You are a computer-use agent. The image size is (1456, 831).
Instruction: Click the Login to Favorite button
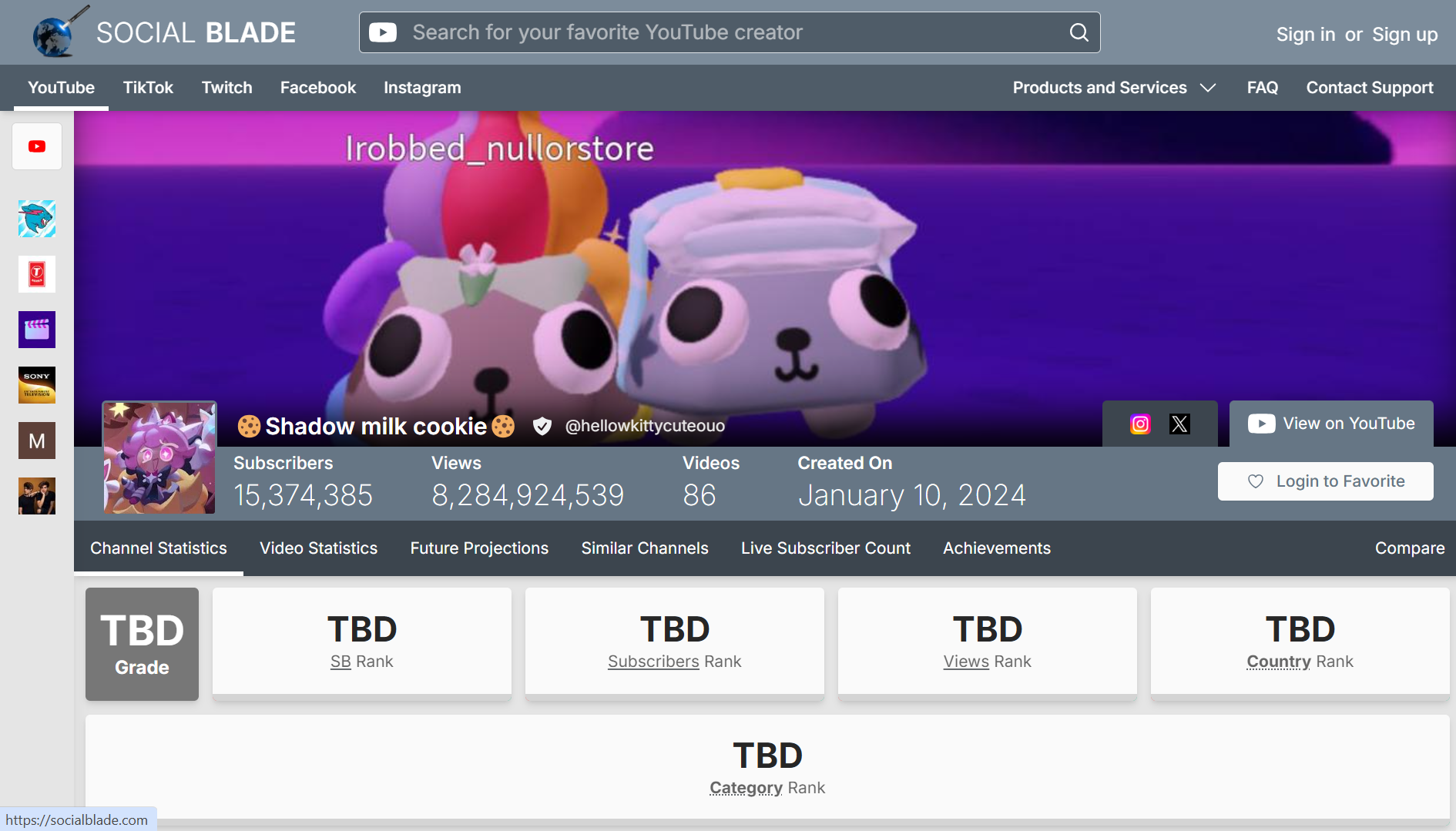coord(1326,481)
